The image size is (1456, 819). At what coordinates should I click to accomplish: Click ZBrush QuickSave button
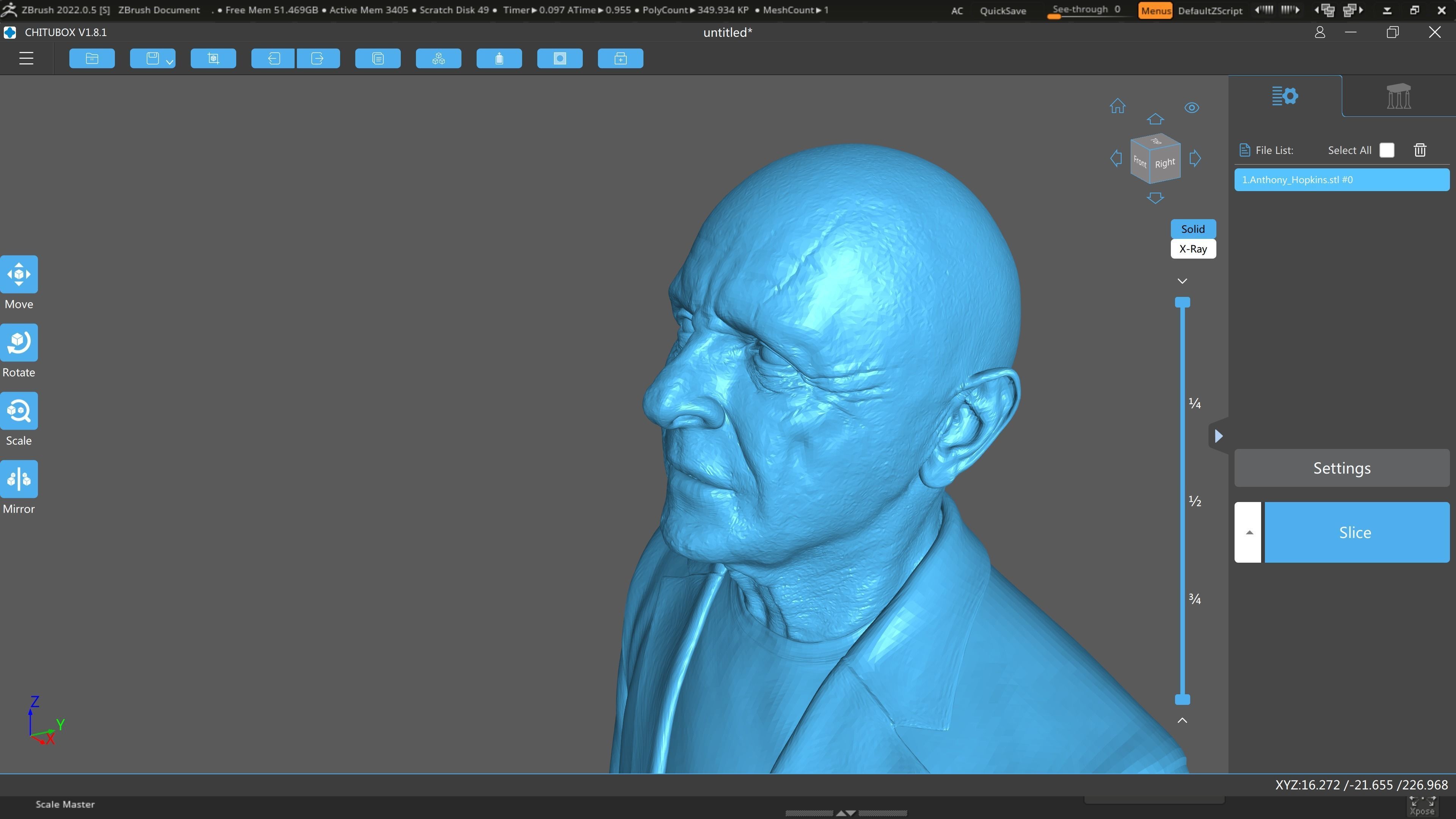point(1003,10)
